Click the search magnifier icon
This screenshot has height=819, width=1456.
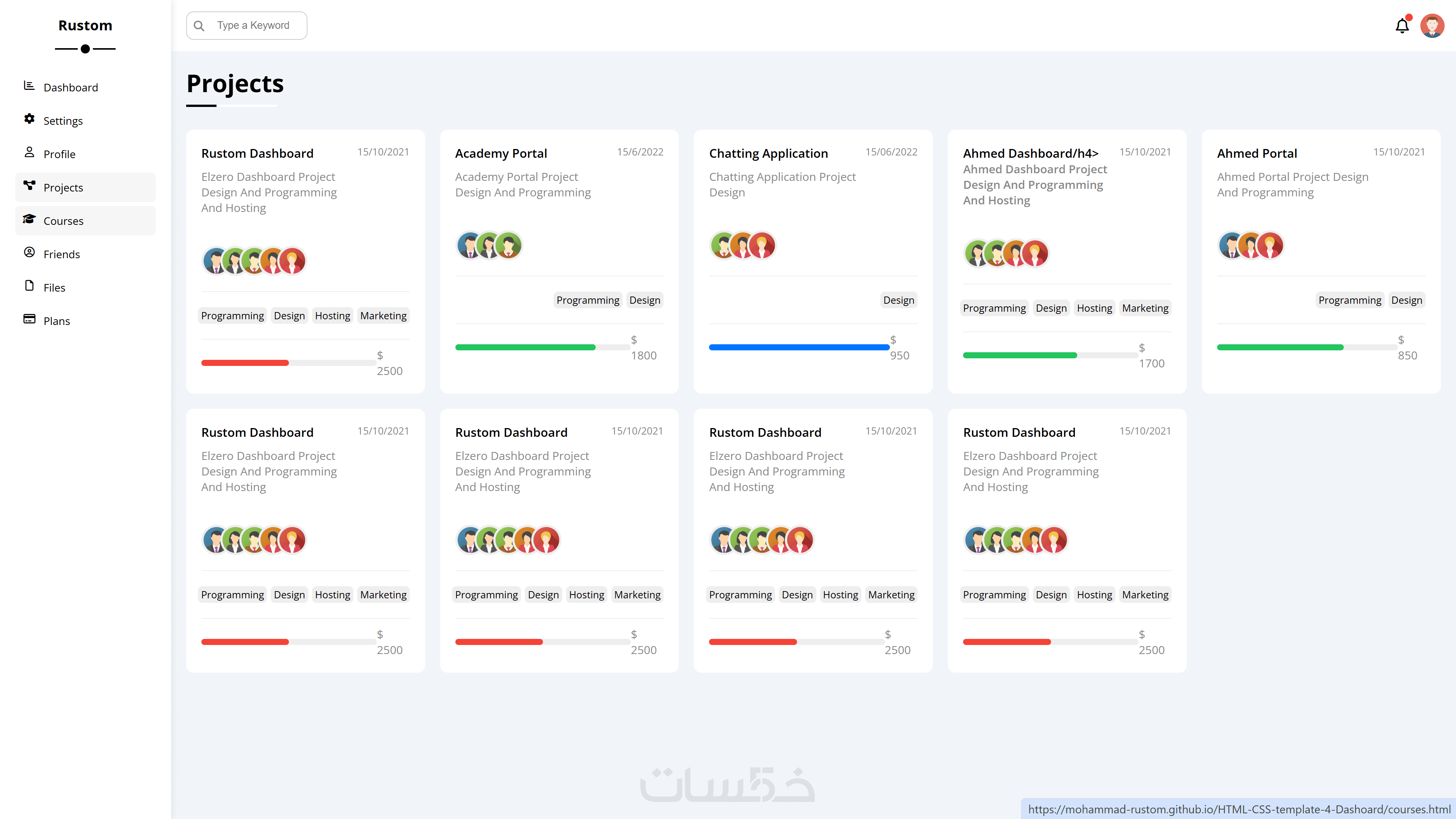point(199,26)
